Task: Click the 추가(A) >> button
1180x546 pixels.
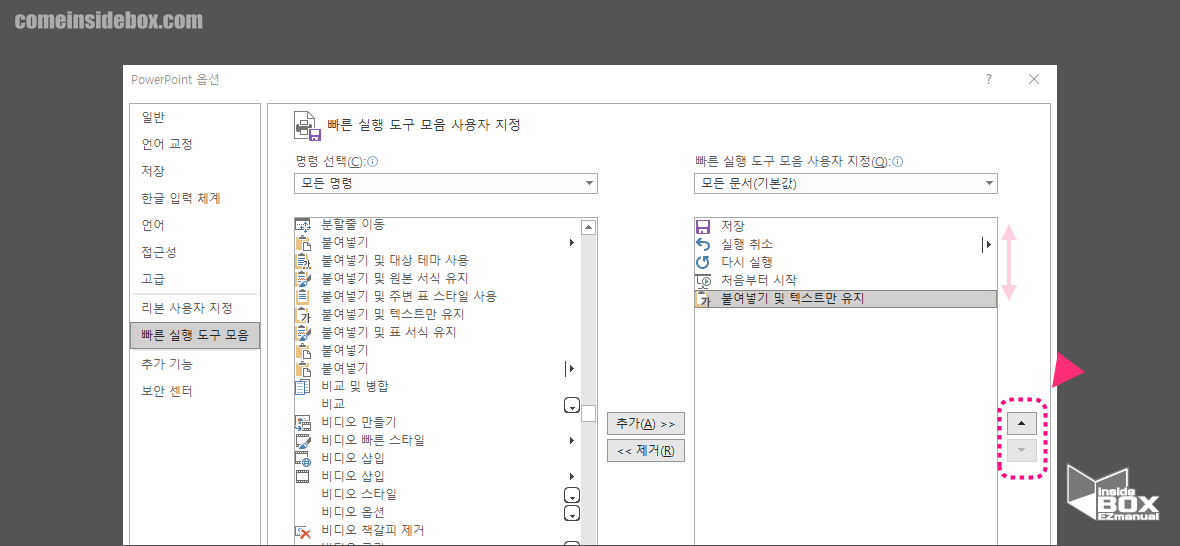Action: click(x=646, y=423)
